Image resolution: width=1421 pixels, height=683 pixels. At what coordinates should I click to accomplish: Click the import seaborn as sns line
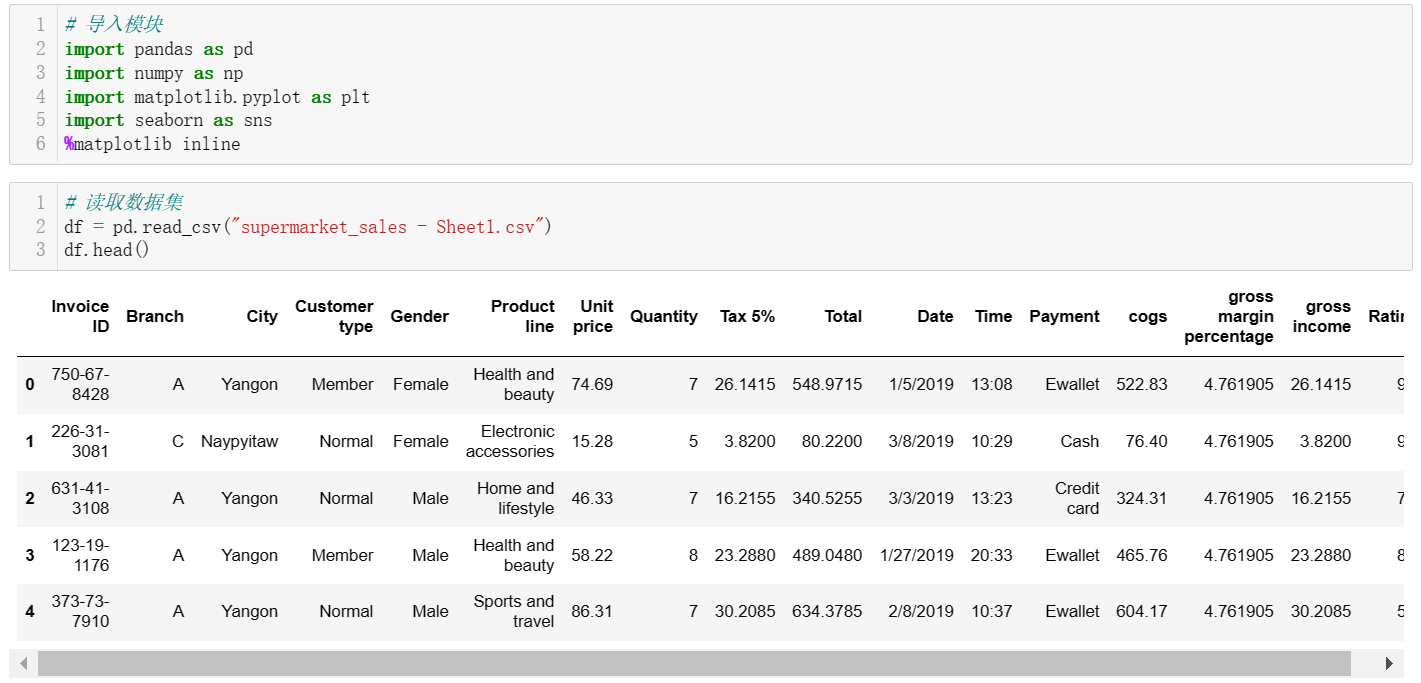click(168, 121)
